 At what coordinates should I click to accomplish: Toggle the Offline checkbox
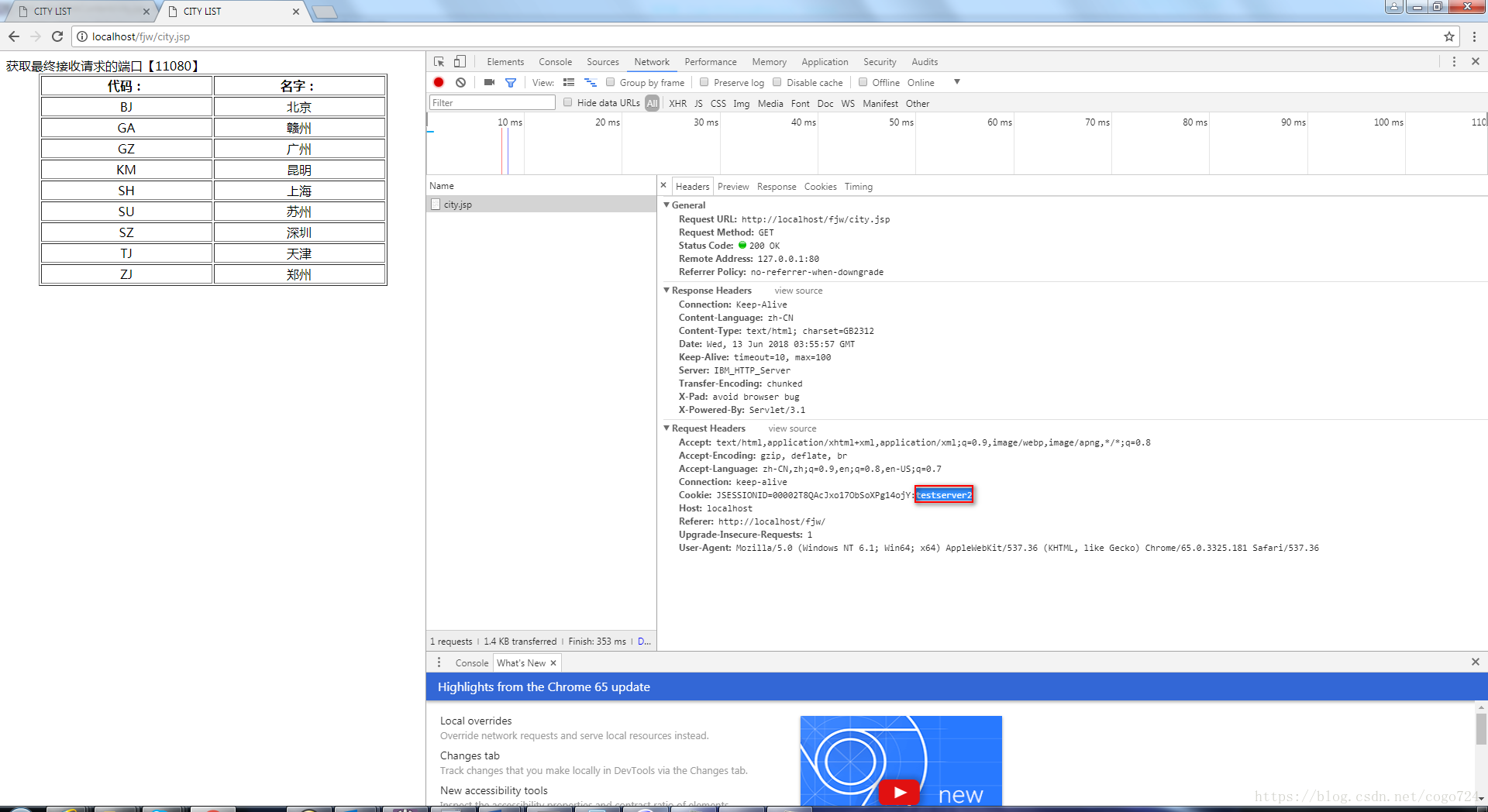pos(863,82)
